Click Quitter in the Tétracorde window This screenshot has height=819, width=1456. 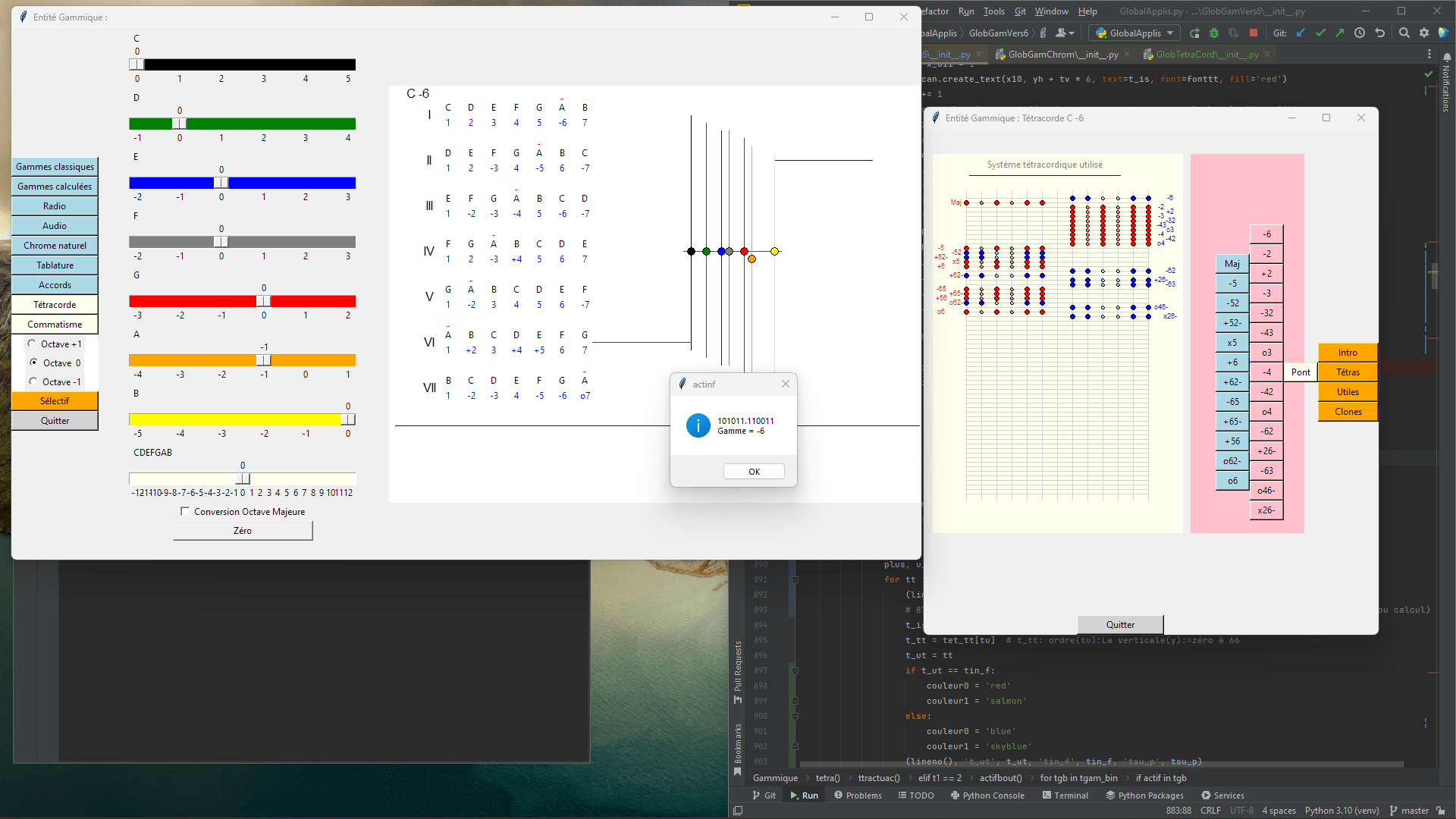[x=1120, y=625]
